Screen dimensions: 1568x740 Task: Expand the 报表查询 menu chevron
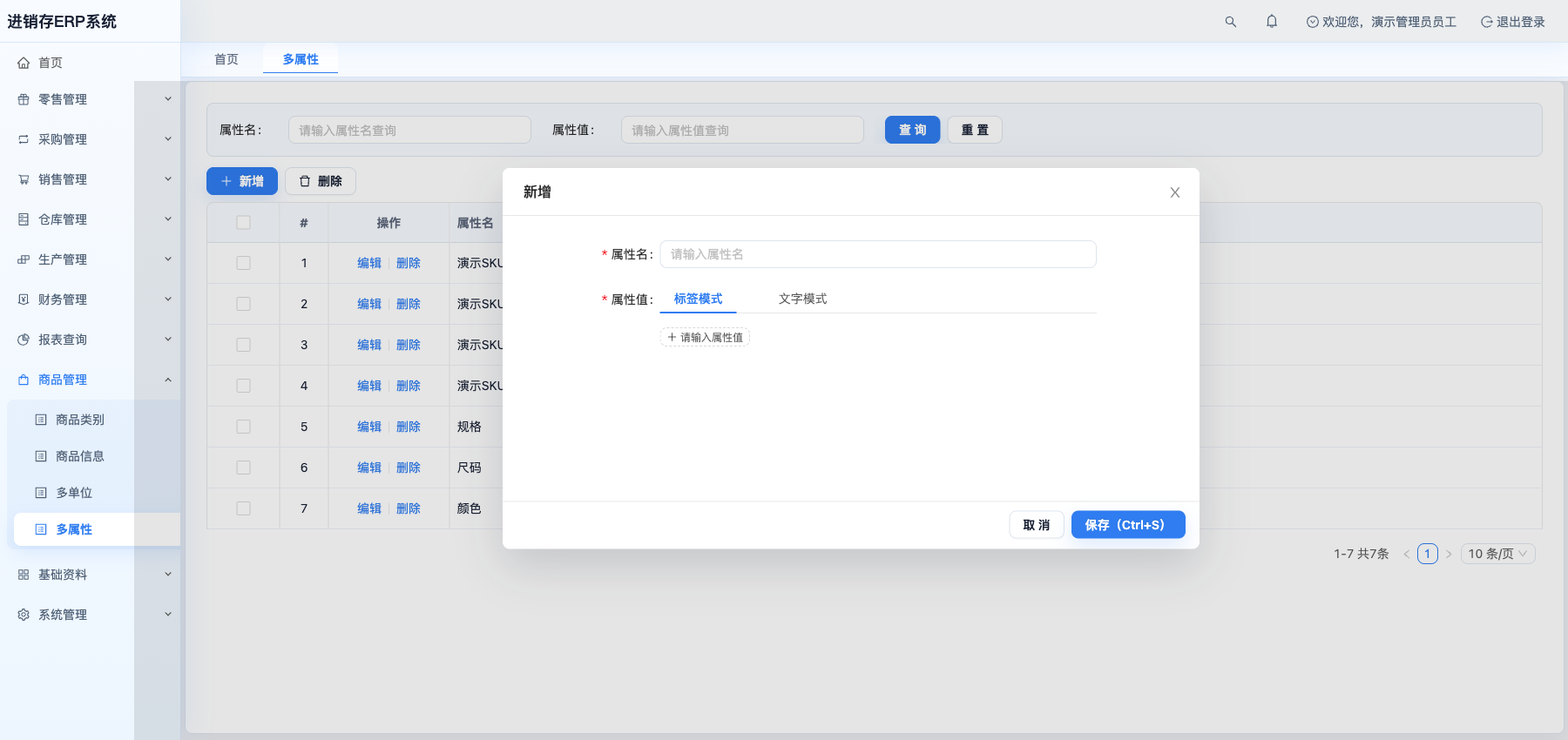coord(168,340)
